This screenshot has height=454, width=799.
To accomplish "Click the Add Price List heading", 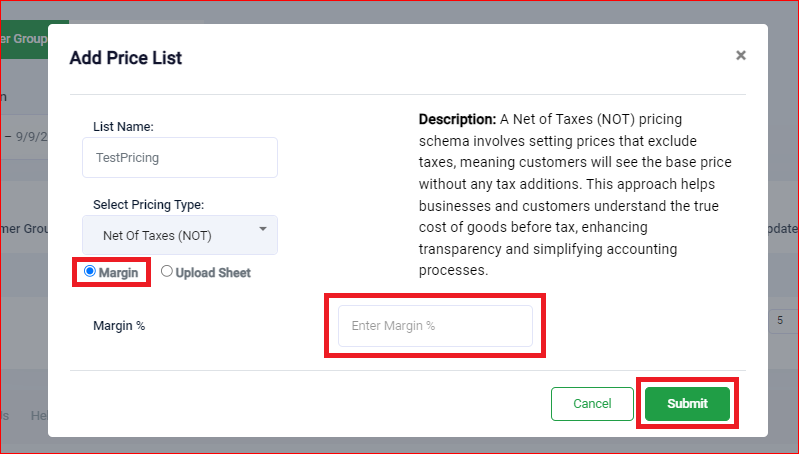I will point(126,58).
